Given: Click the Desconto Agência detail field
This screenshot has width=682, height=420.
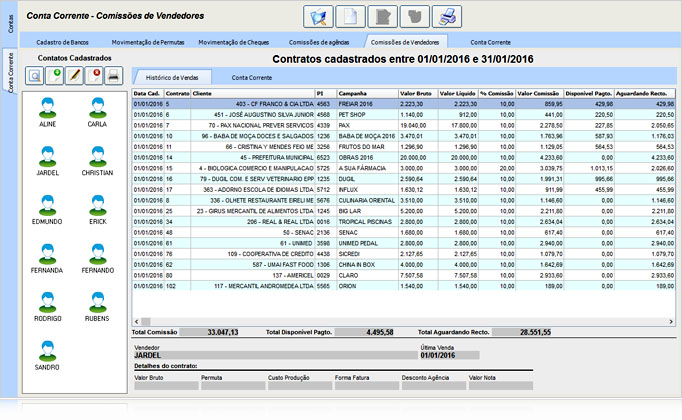Looking at the screenshot, I should (434, 386).
